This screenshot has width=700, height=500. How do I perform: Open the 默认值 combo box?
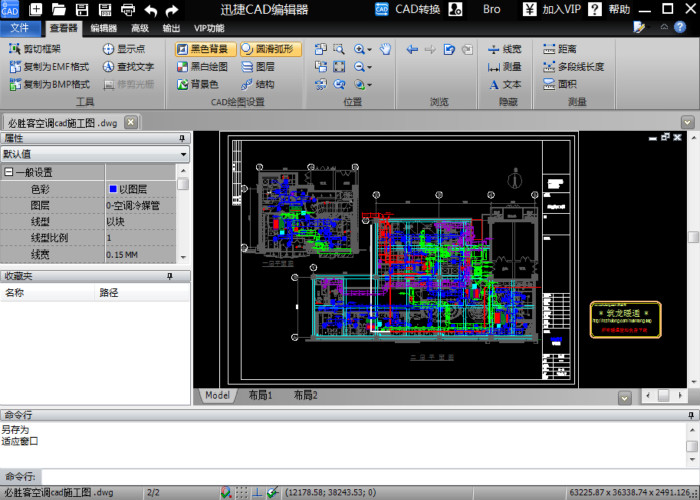click(x=95, y=154)
